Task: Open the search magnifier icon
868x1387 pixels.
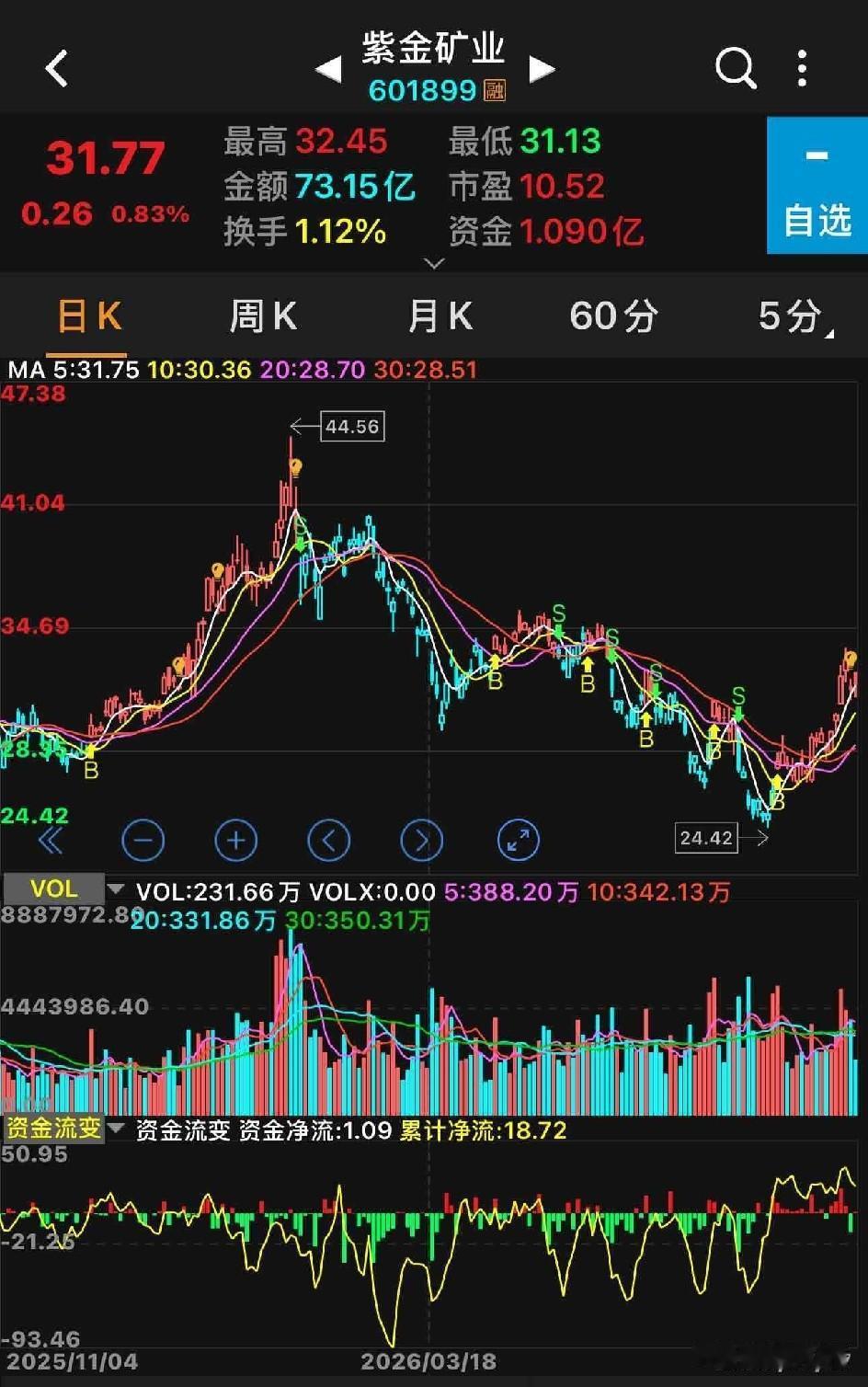Action: pos(736,68)
